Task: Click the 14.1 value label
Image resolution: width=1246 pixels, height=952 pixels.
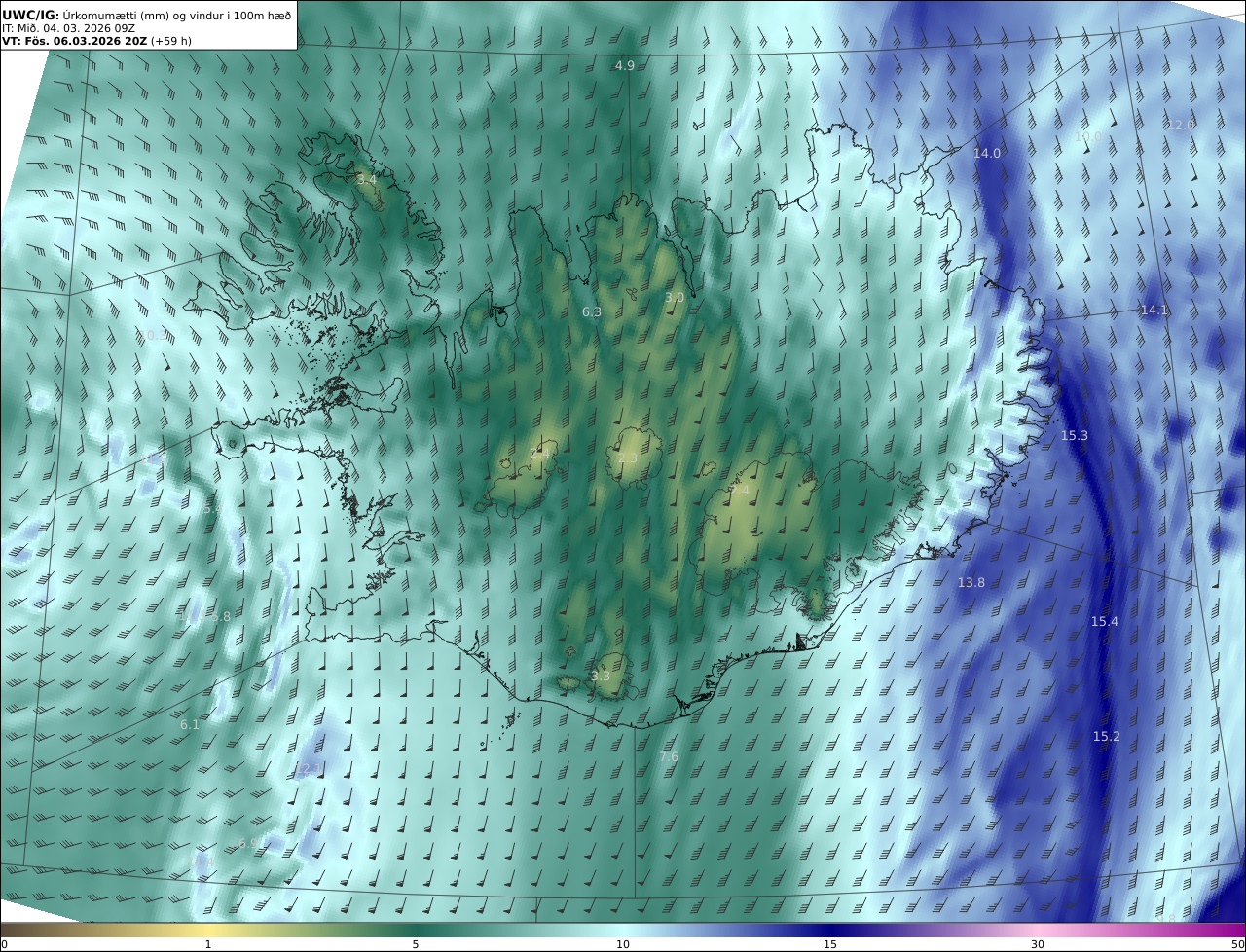Action: (1154, 310)
